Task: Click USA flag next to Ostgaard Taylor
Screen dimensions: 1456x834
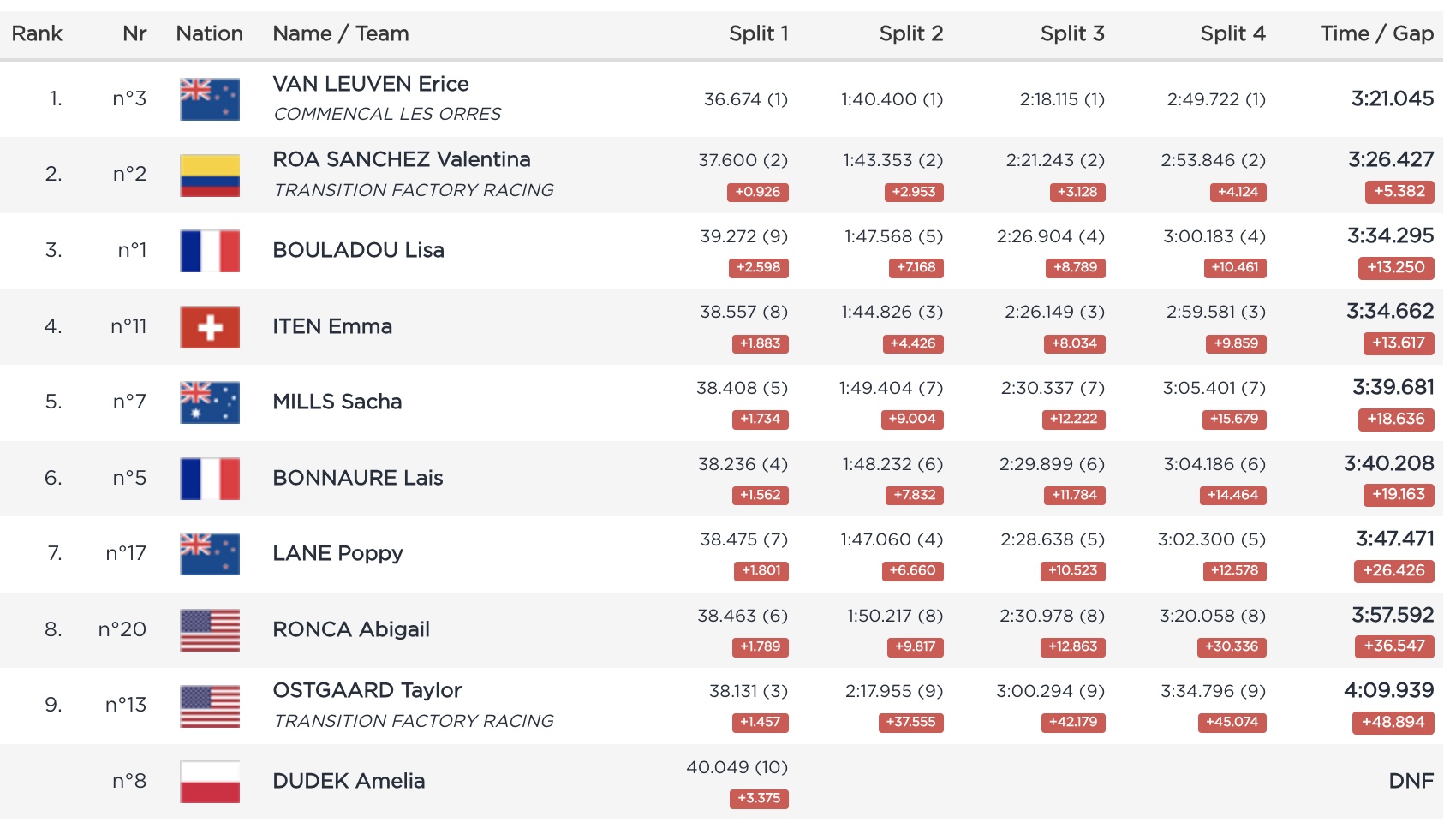Action: tap(210, 706)
